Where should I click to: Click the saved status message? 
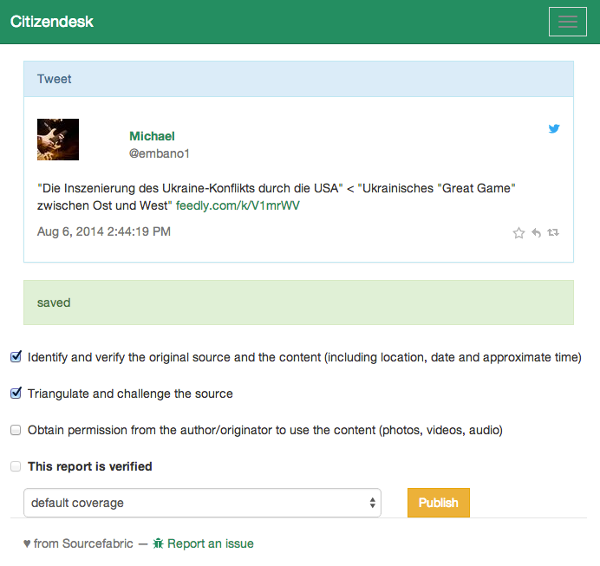298,302
